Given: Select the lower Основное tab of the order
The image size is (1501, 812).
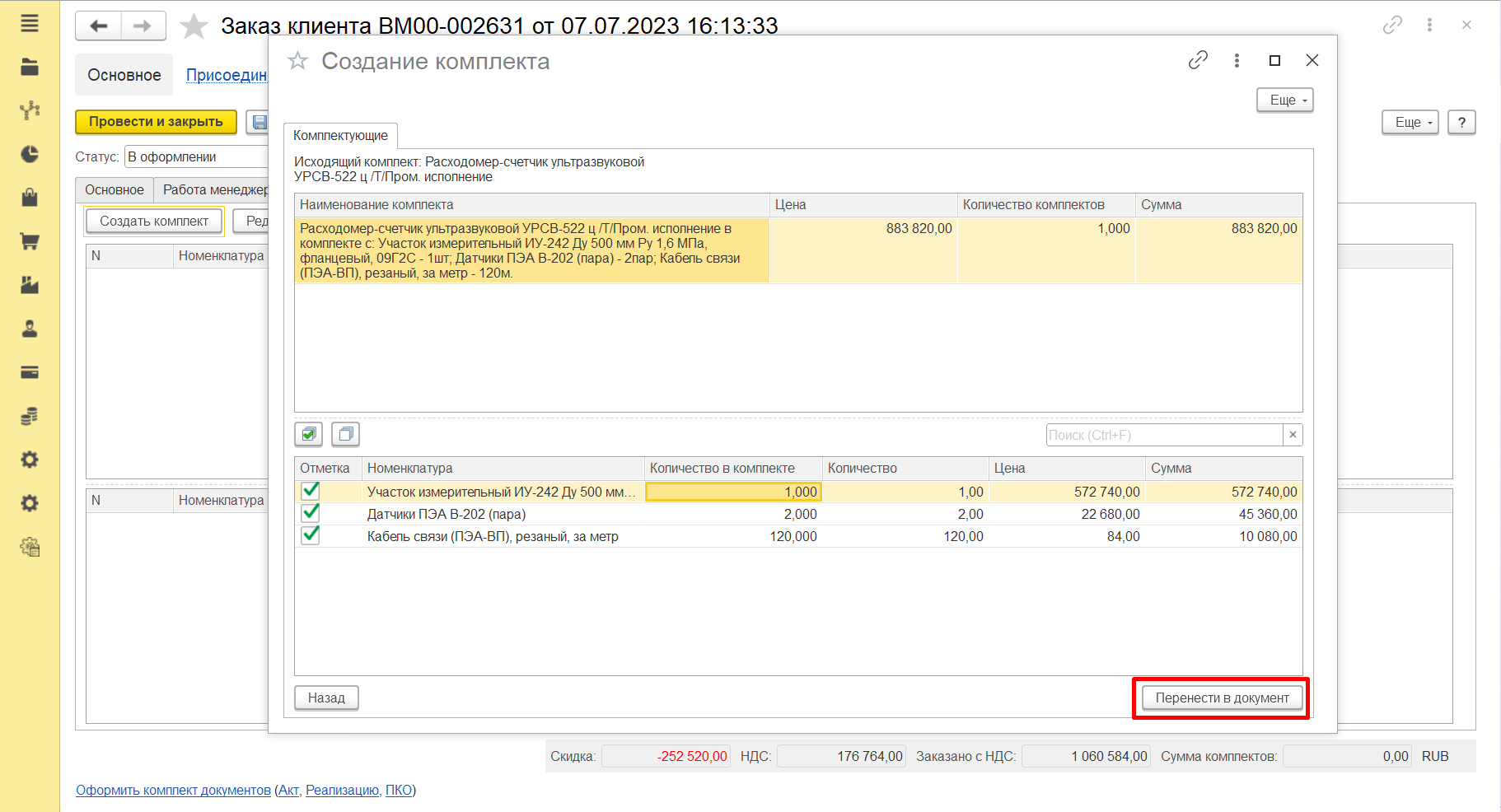Looking at the screenshot, I should point(115,189).
